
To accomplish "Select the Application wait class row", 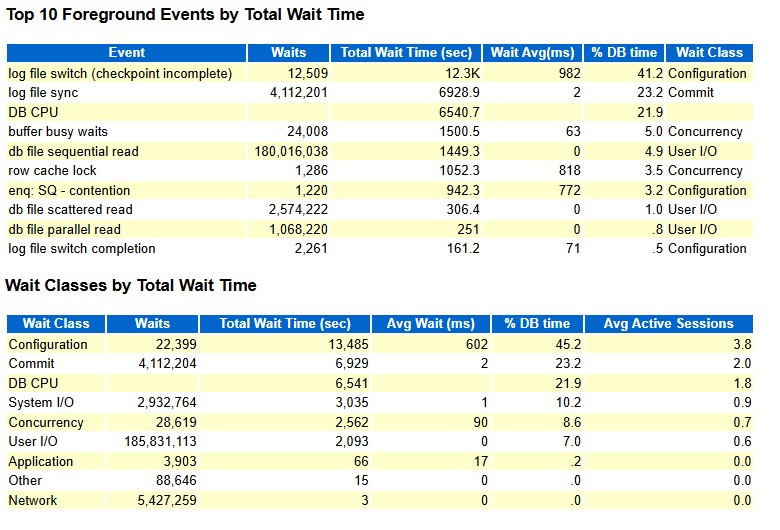I will [x=380, y=461].
